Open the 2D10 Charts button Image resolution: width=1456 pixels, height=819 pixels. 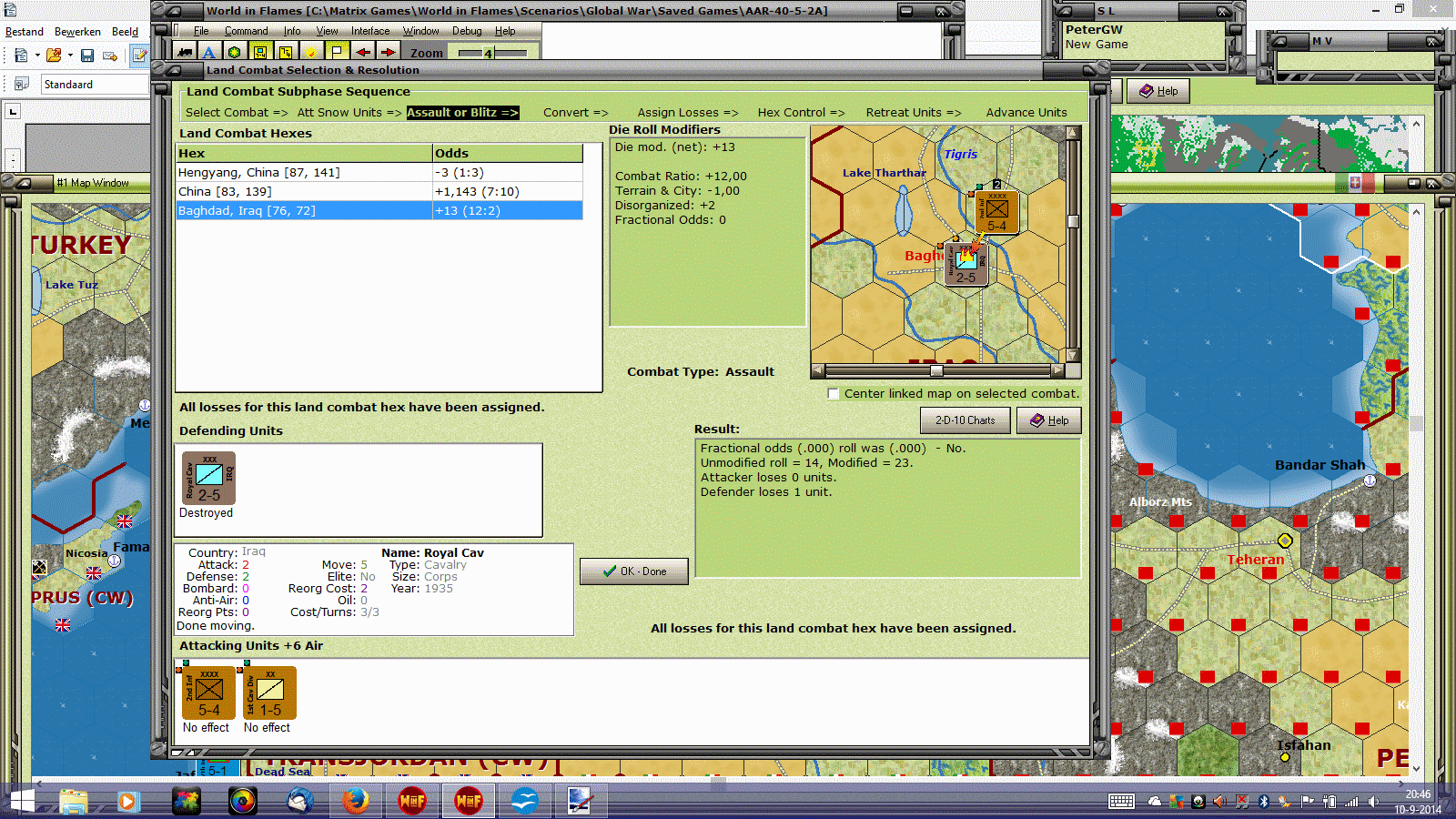pyautogui.click(x=966, y=420)
